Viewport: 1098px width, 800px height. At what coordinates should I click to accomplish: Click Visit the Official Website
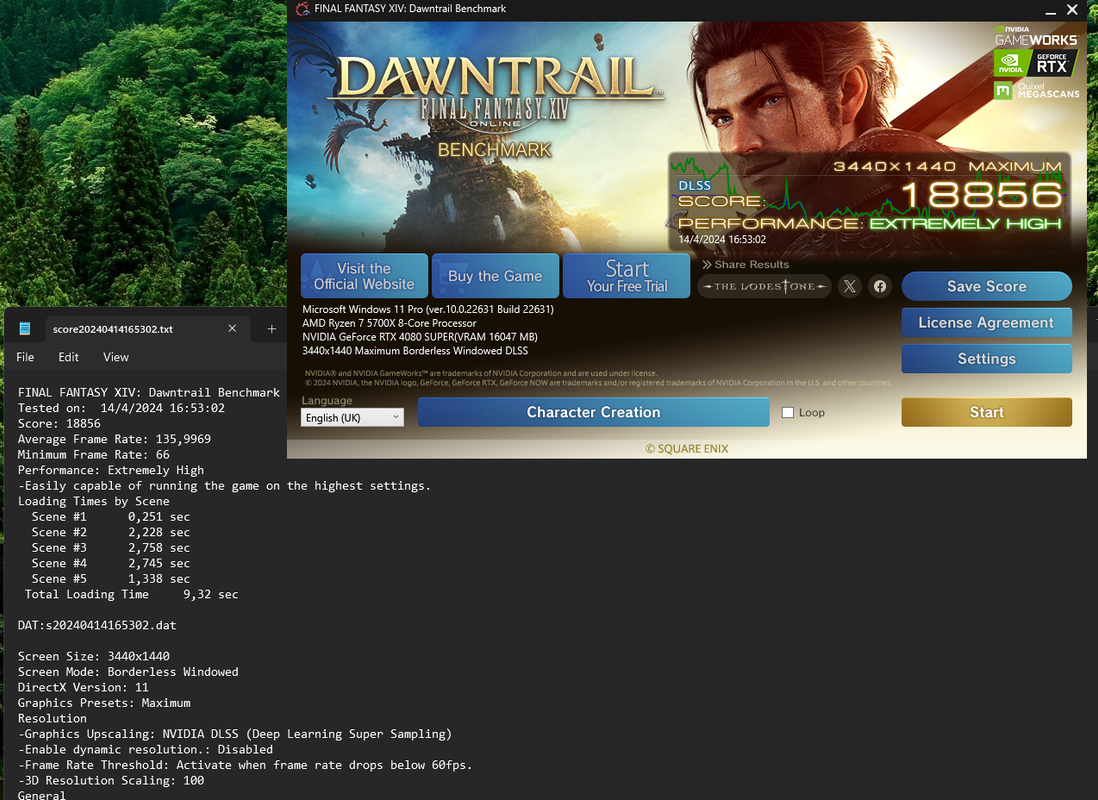tap(364, 276)
